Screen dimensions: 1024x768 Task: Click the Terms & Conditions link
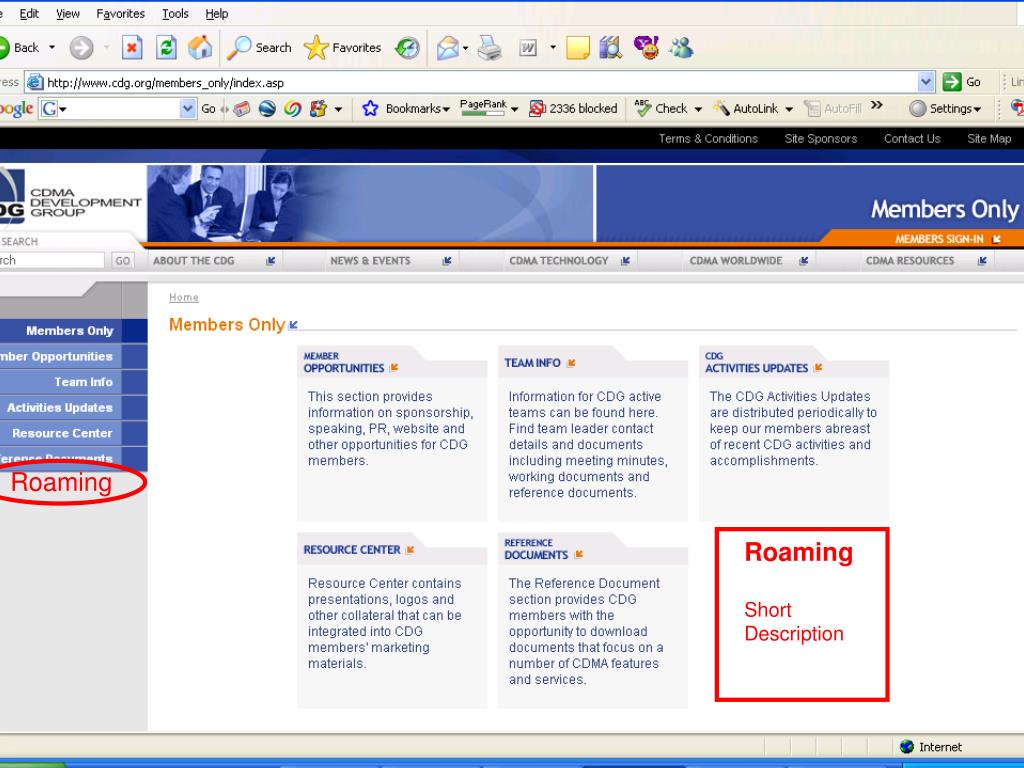(x=708, y=138)
